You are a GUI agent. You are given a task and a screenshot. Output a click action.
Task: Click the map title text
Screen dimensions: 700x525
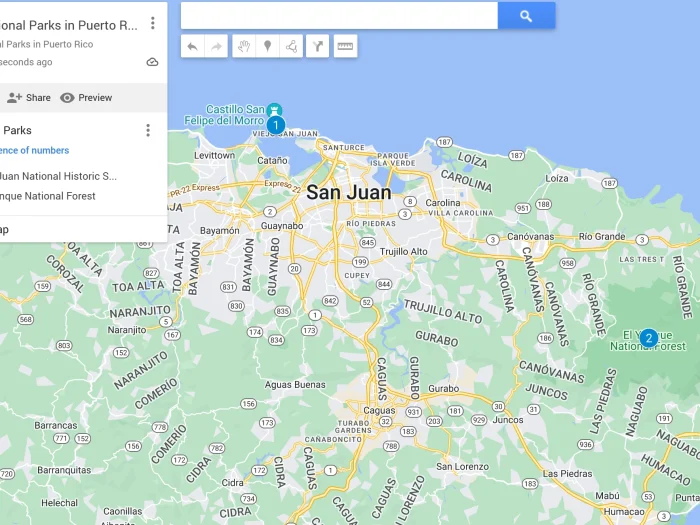[x=68, y=25]
